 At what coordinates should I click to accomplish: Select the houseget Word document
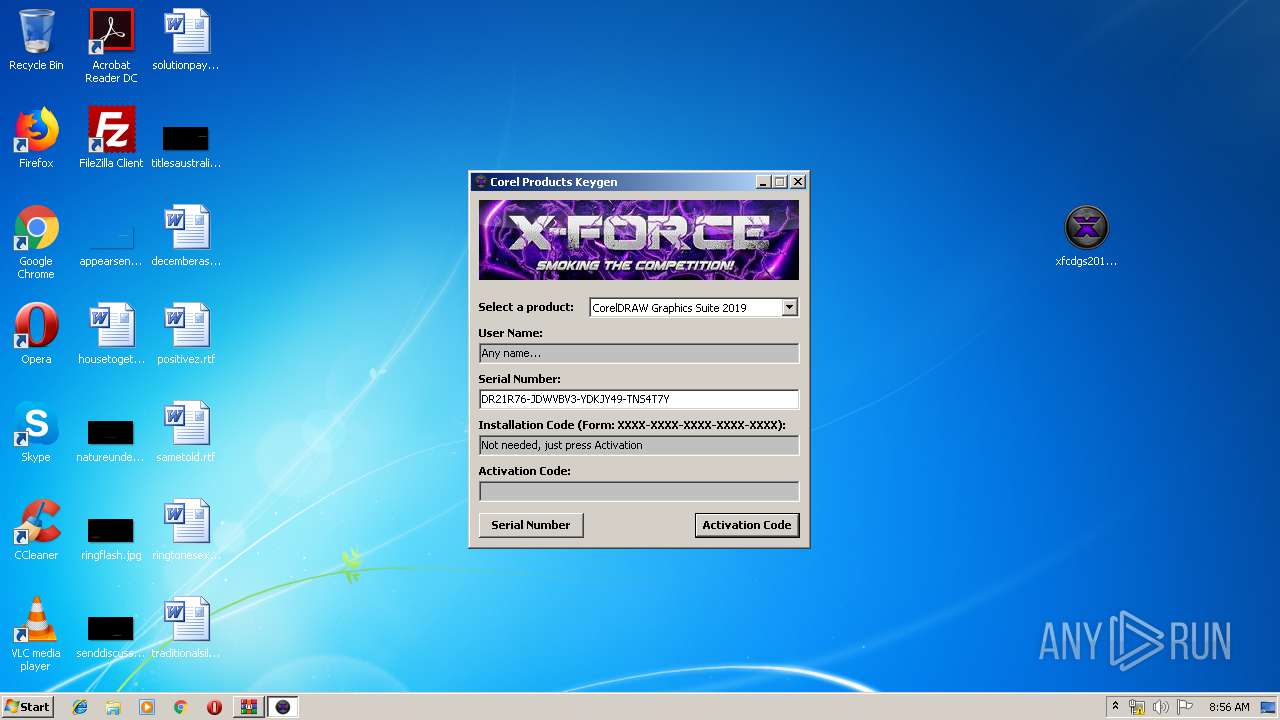click(111, 334)
